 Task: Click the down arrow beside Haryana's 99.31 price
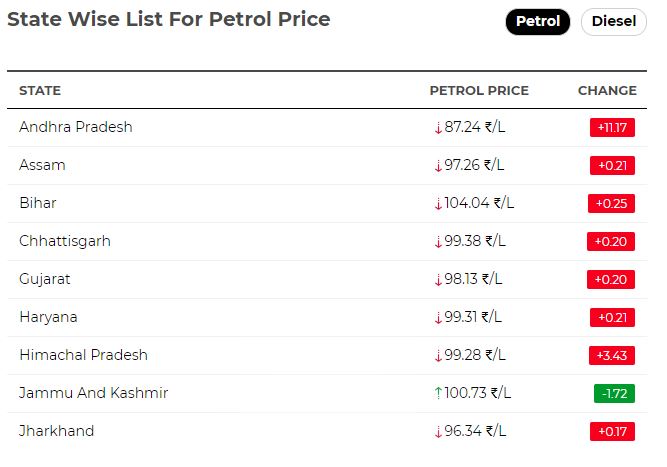439,317
